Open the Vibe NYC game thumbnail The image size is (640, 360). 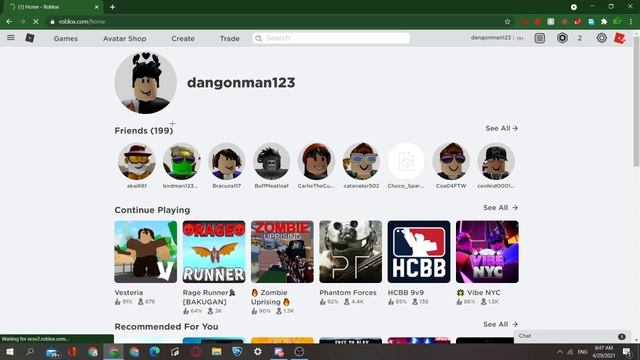(x=487, y=252)
